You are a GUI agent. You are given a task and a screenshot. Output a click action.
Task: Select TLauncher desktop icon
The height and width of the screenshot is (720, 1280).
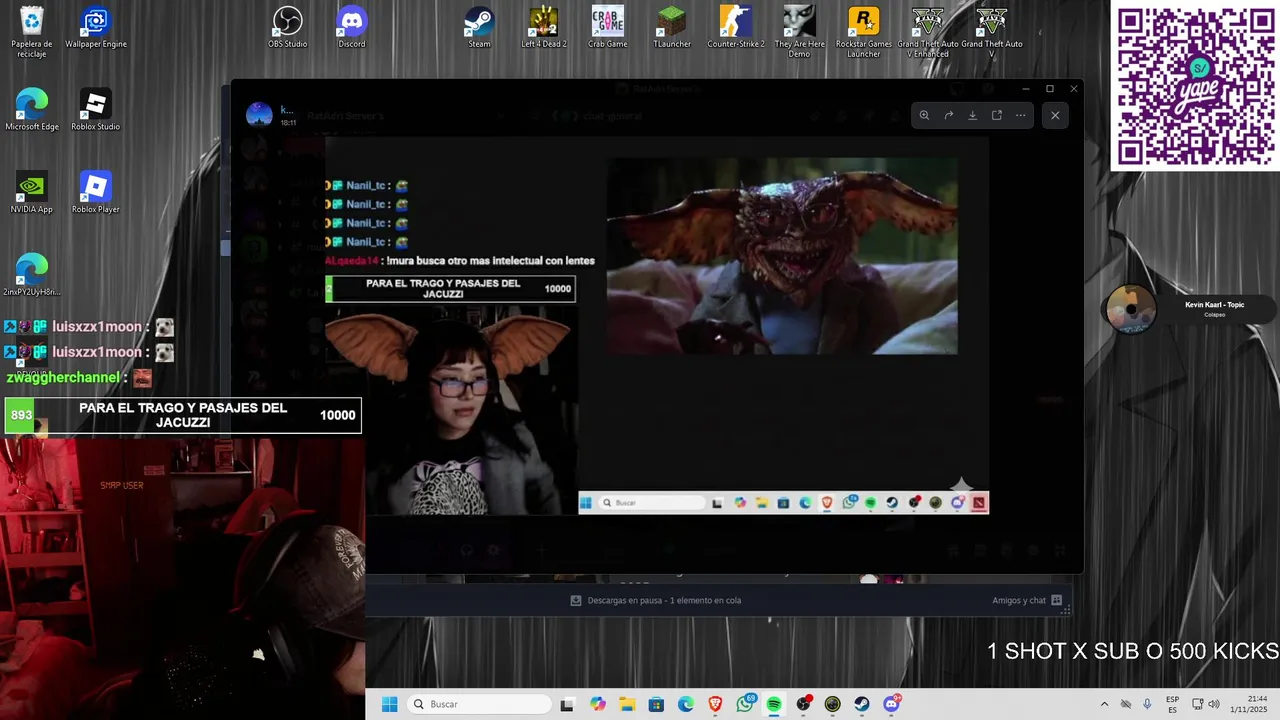[672, 28]
